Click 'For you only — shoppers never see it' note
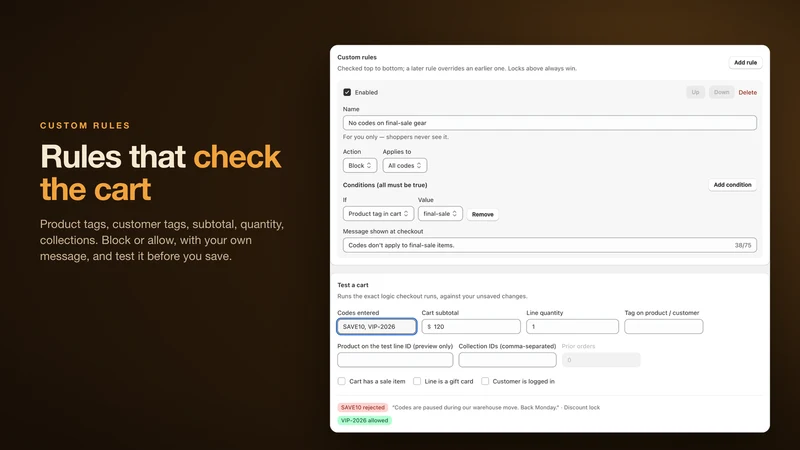The height and width of the screenshot is (450, 800). tap(395, 137)
